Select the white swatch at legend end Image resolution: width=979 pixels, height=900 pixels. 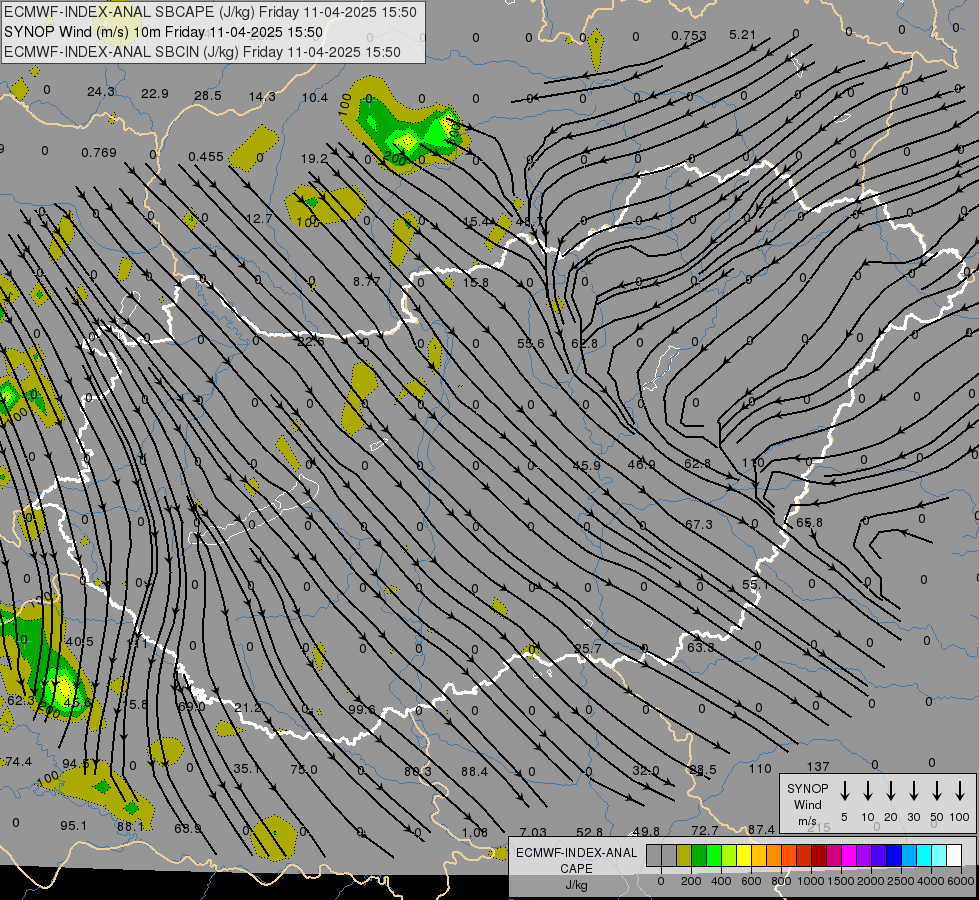pyautogui.click(x=954, y=855)
